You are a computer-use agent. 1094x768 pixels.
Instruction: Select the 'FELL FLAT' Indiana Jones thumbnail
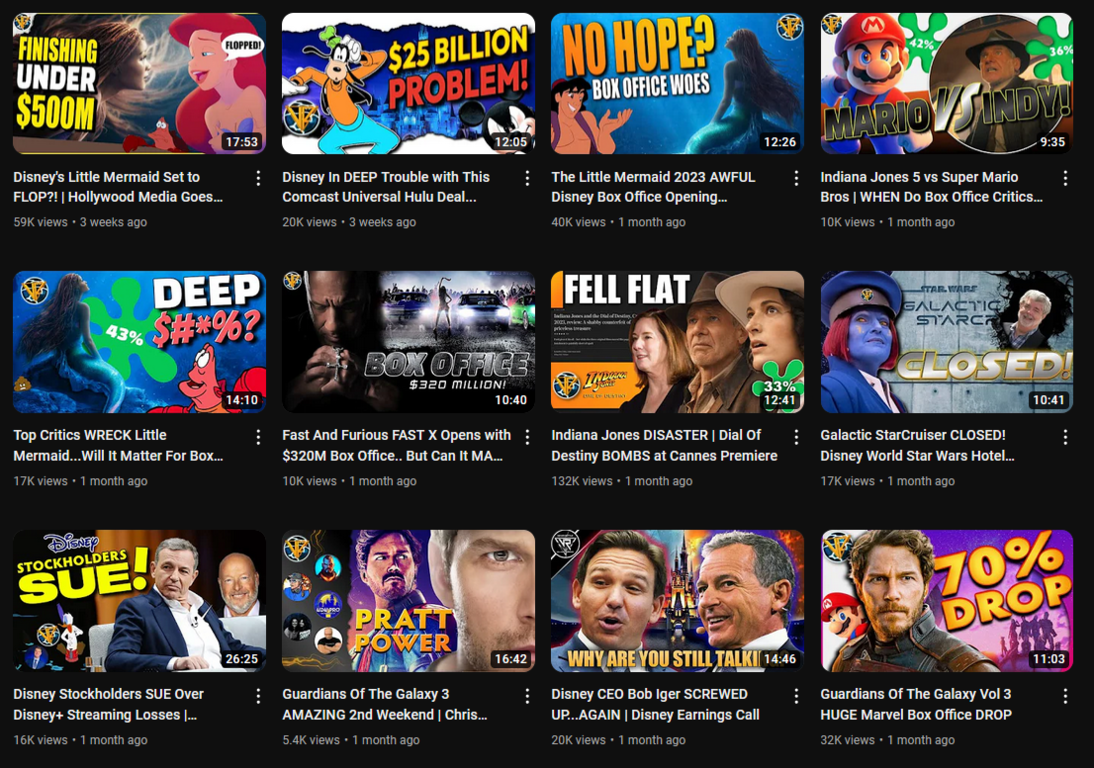tap(677, 342)
